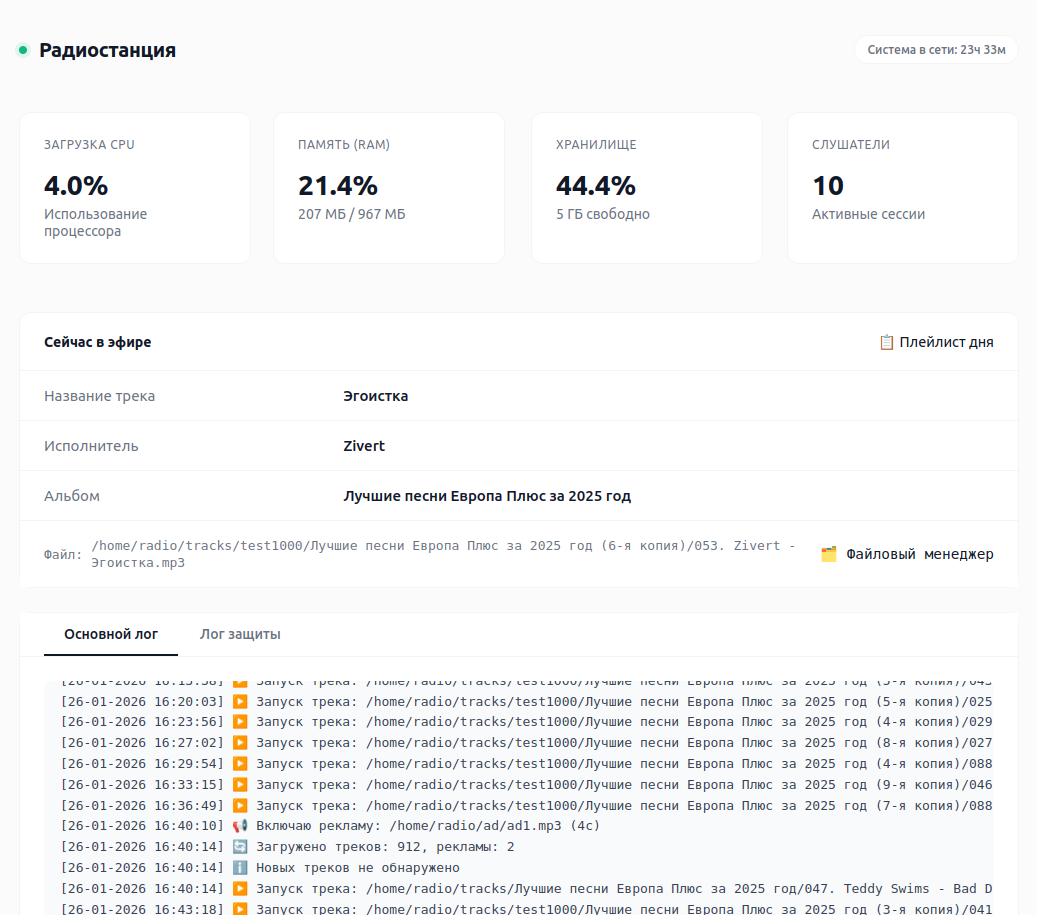1037x915 pixels.
Task: Click the play icon on 16:43:18 log entry
Action: pyautogui.click(x=240, y=909)
